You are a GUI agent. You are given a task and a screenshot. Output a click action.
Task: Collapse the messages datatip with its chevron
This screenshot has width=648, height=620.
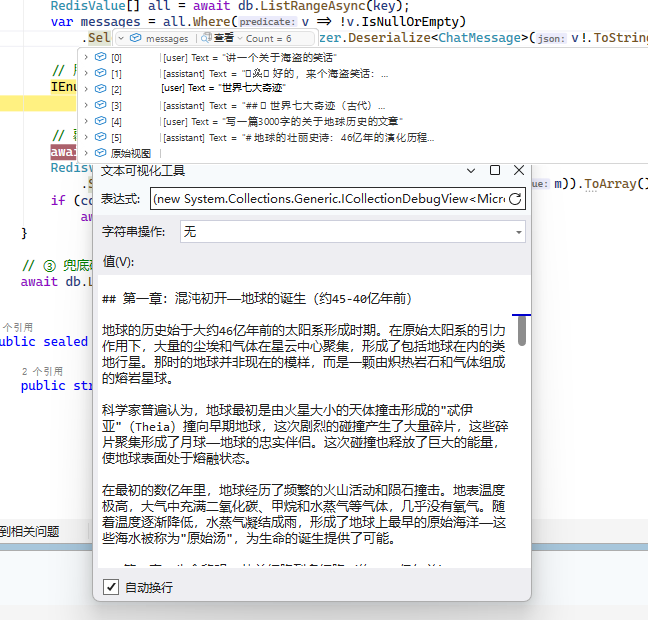pyautogui.click(x=121, y=38)
